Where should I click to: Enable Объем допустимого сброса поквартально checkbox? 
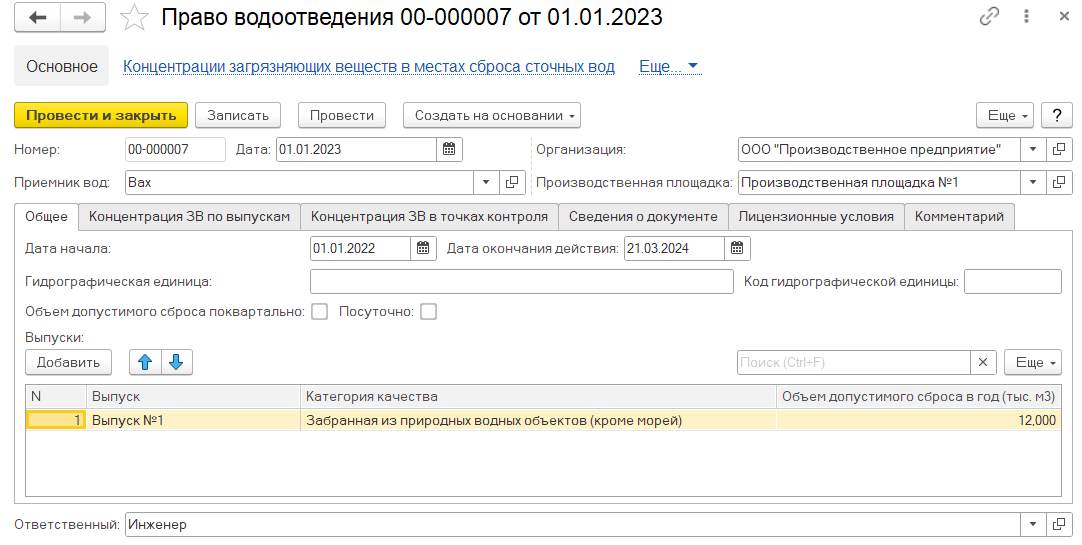pos(320,312)
